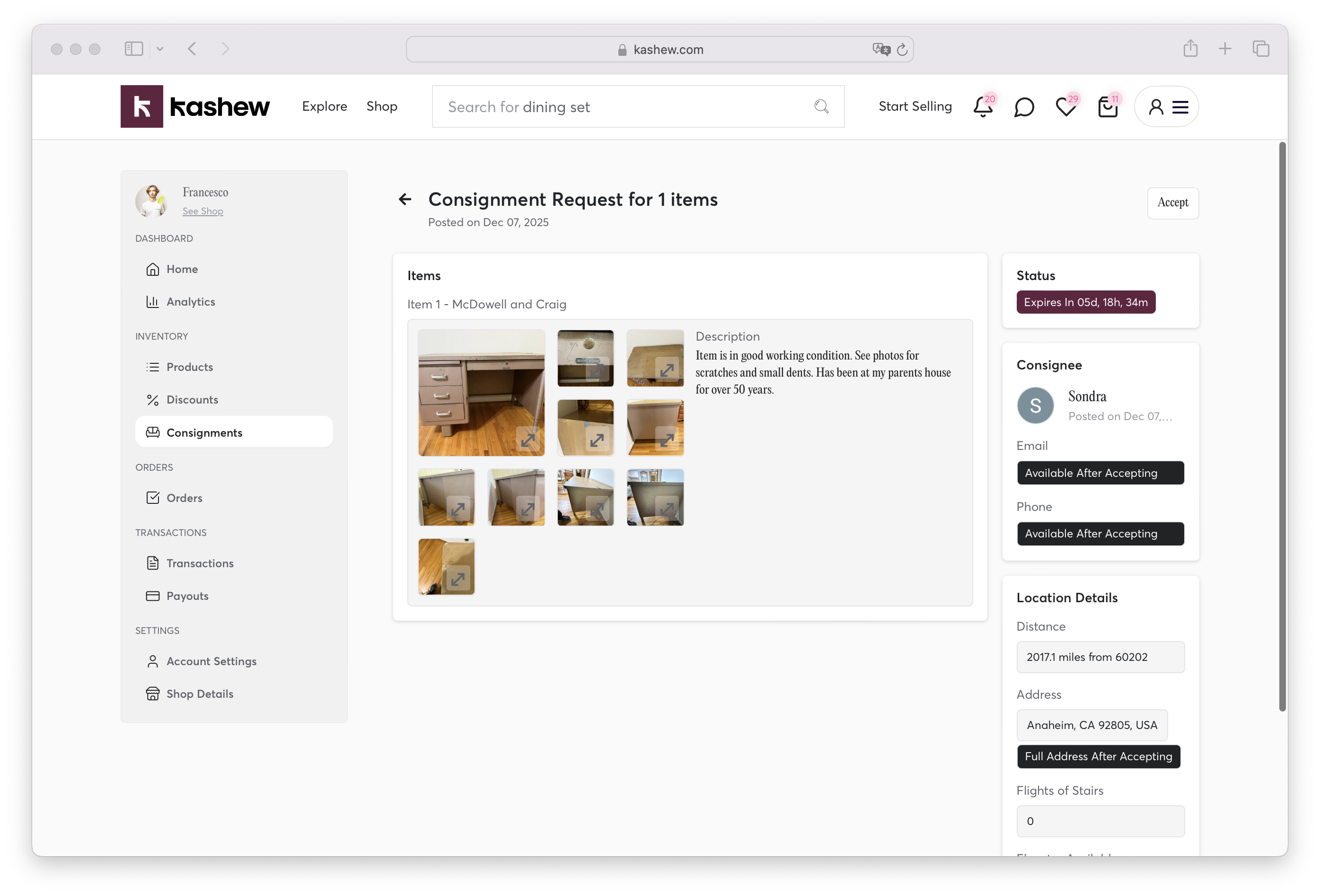This screenshot has width=1320, height=896.
Task: Expand the main desk photo fullscreen
Action: pyautogui.click(x=528, y=439)
